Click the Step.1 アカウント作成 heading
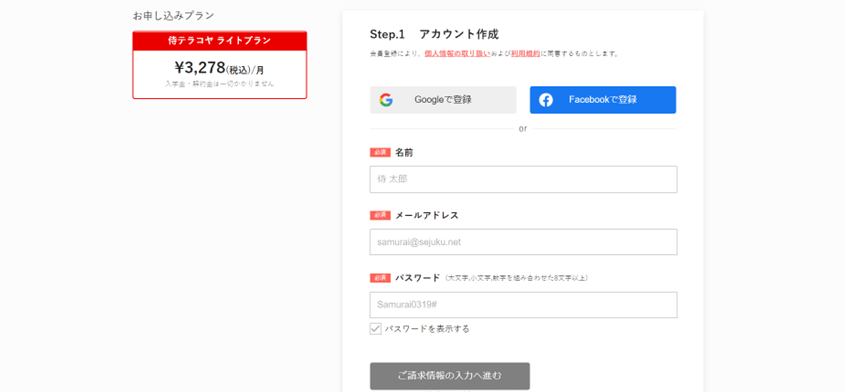This screenshot has width=846, height=392. click(x=434, y=35)
